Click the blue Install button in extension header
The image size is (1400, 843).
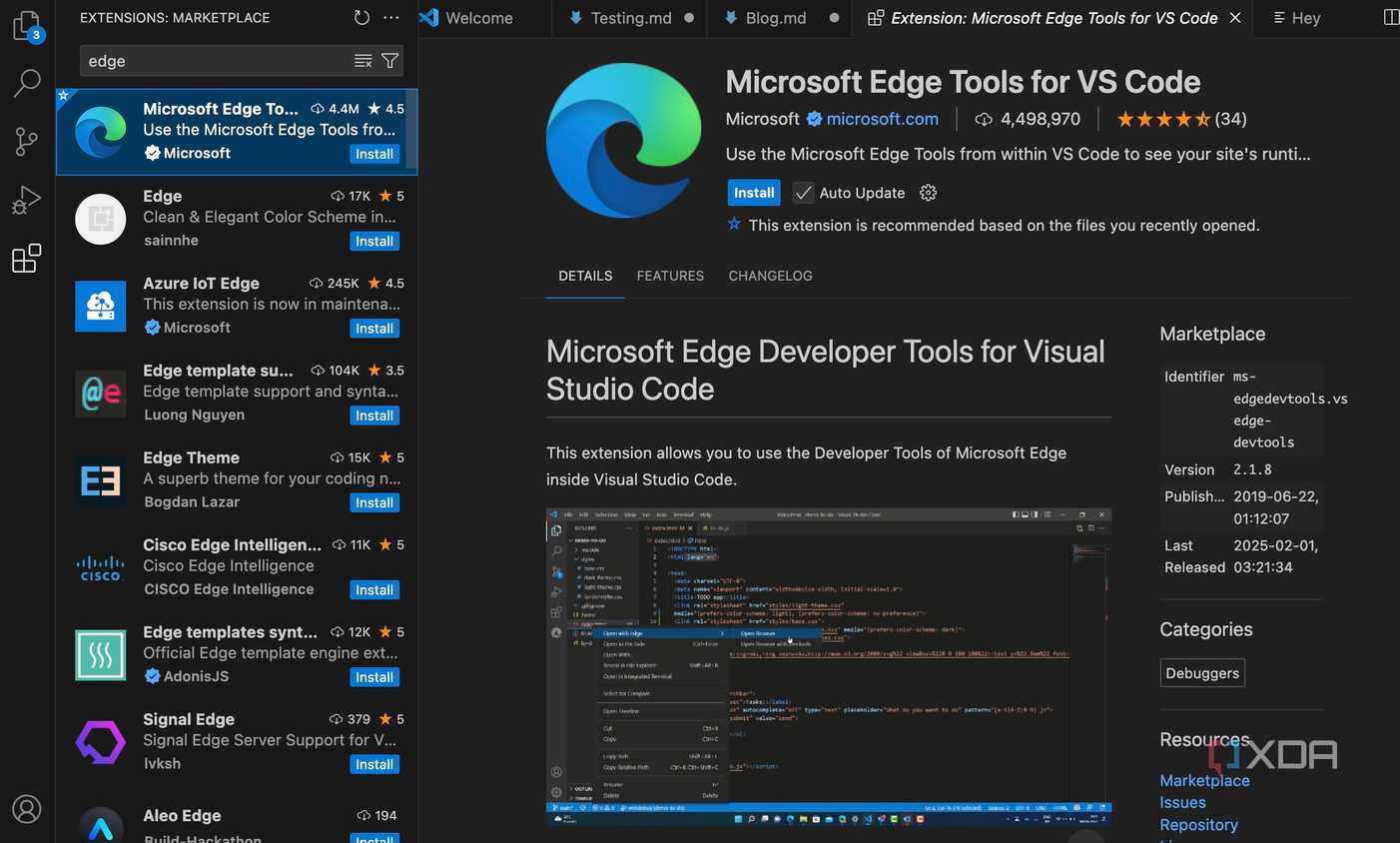[x=754, y=193]
